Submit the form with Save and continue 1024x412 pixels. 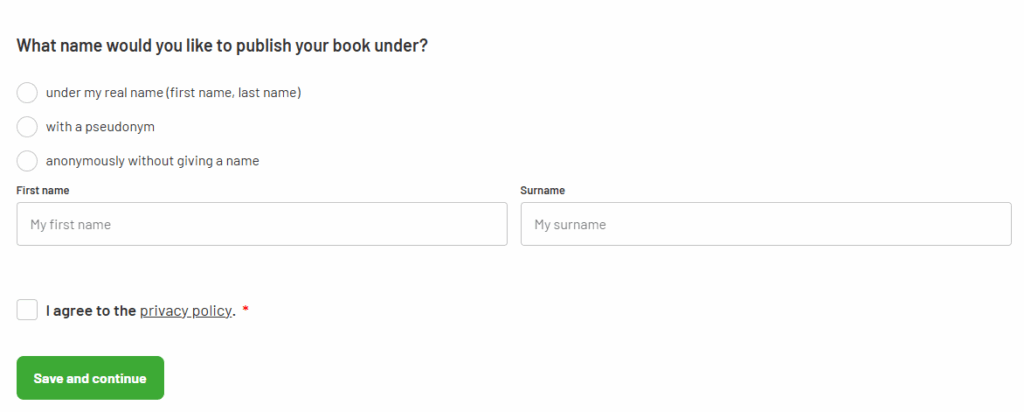click(x=90, y=378)
